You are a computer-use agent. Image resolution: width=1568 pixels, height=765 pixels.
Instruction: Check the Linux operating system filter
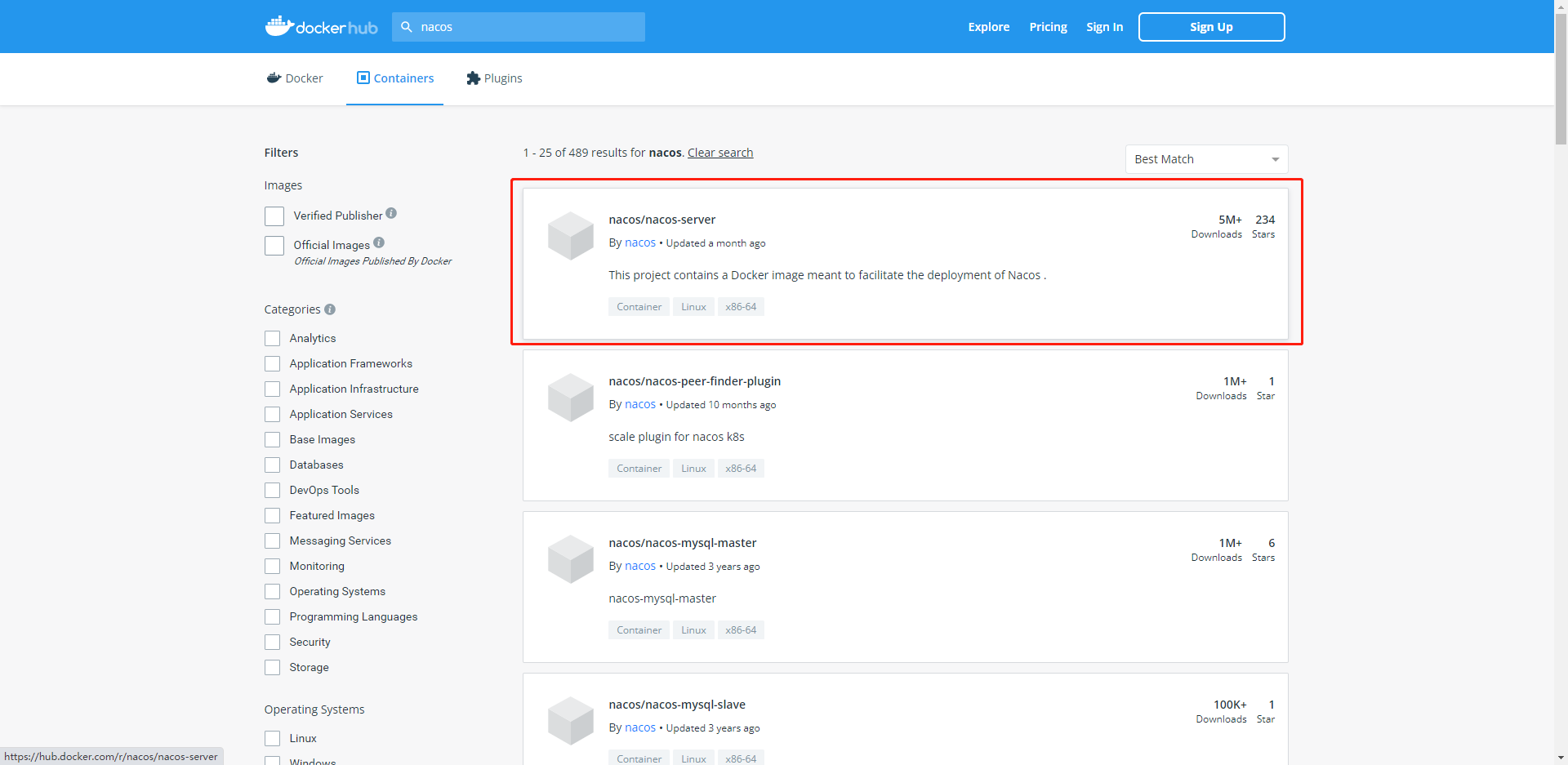tap(273, 738)
